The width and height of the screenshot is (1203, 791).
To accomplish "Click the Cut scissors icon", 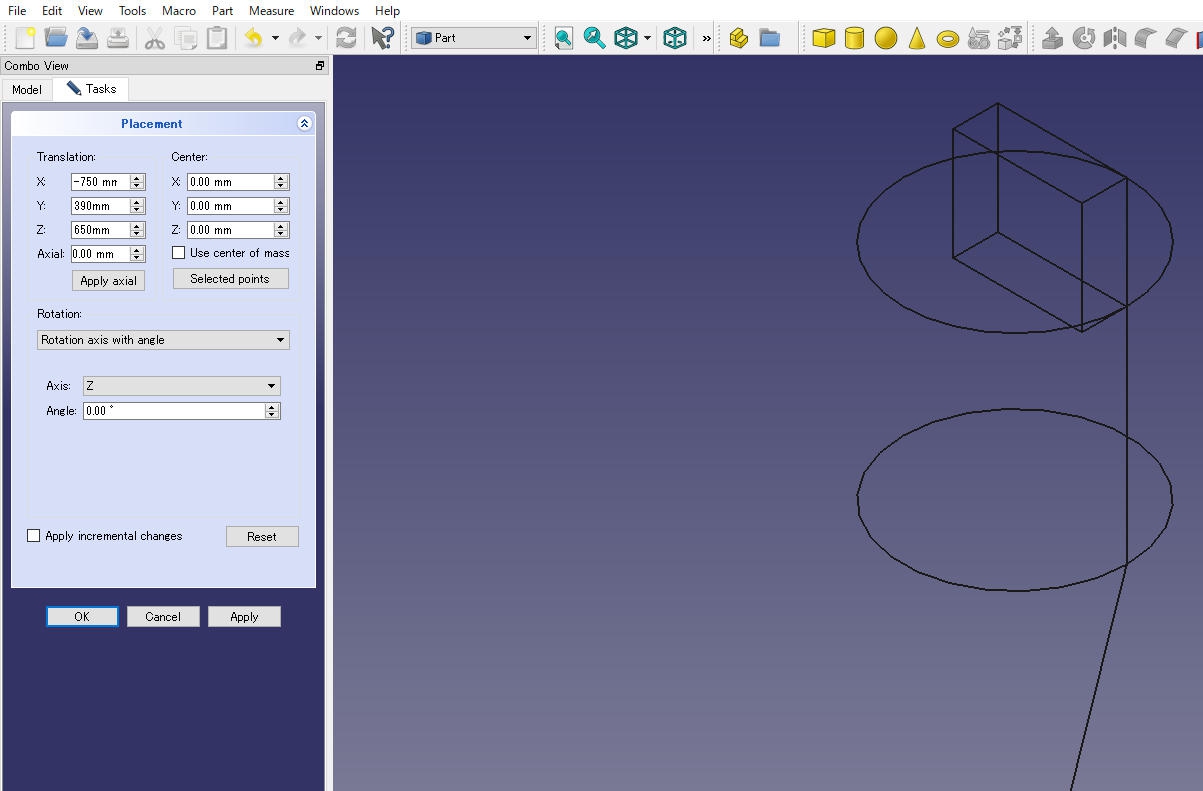I will pos(154,38).
